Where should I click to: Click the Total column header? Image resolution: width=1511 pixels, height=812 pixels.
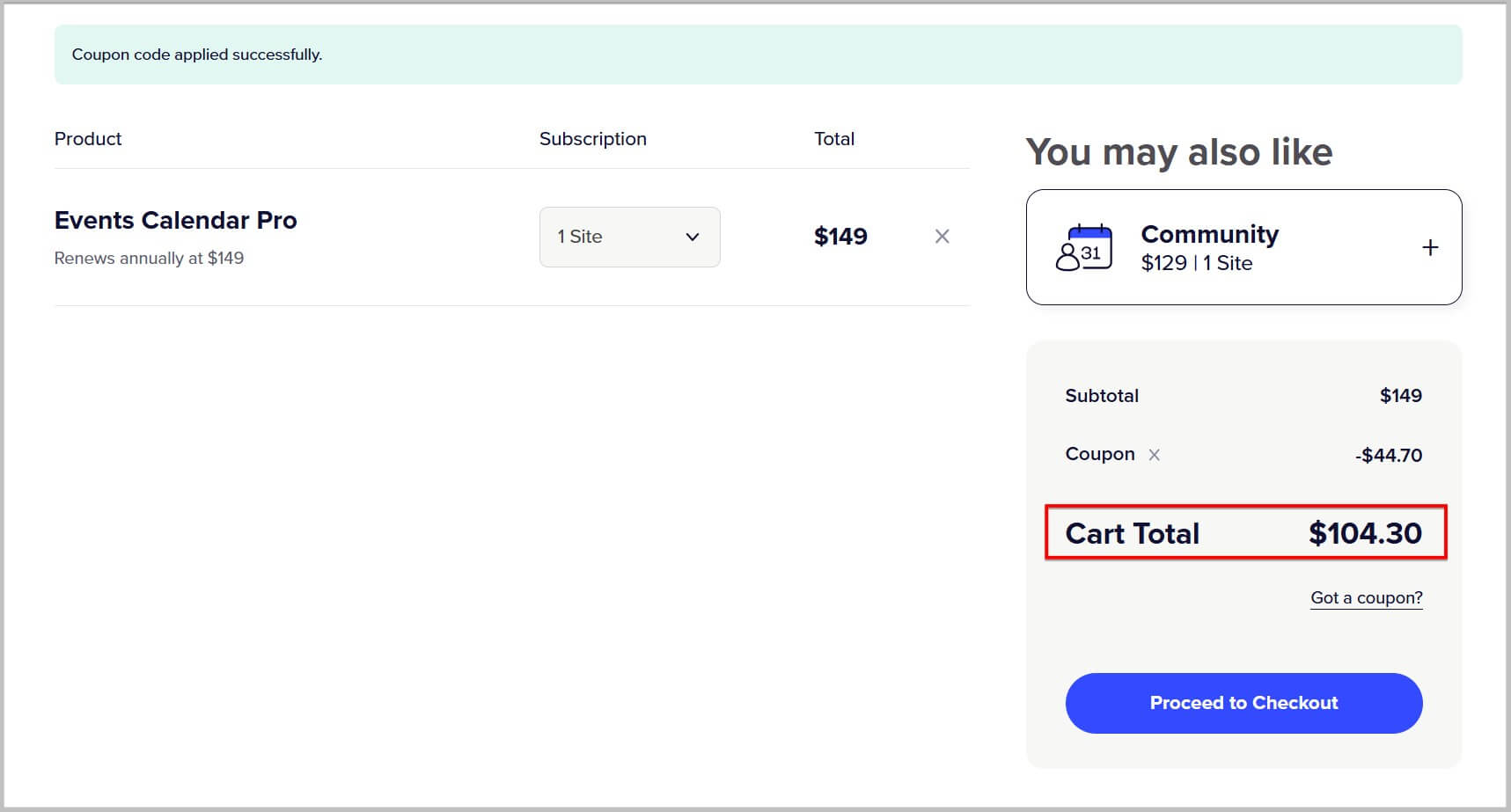pos(833,139)
